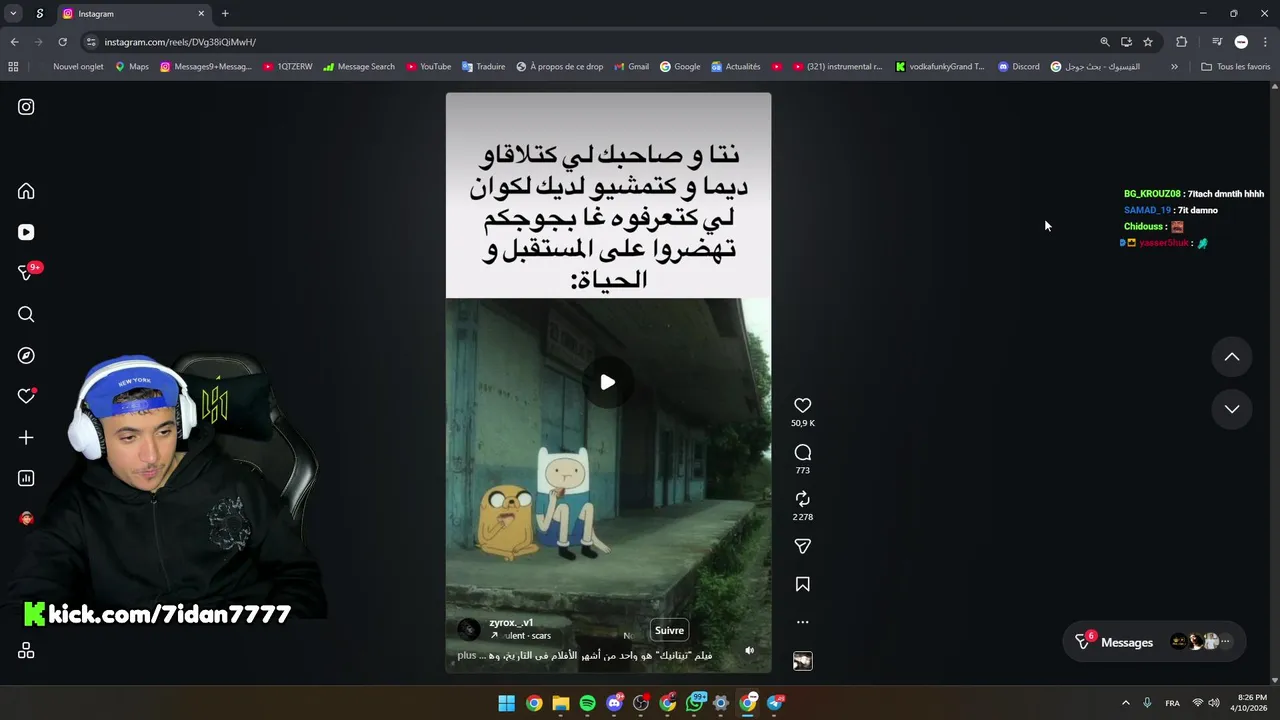Go to next reel with down chevron
1280x720 pixels.
(x=1232, y=409)
